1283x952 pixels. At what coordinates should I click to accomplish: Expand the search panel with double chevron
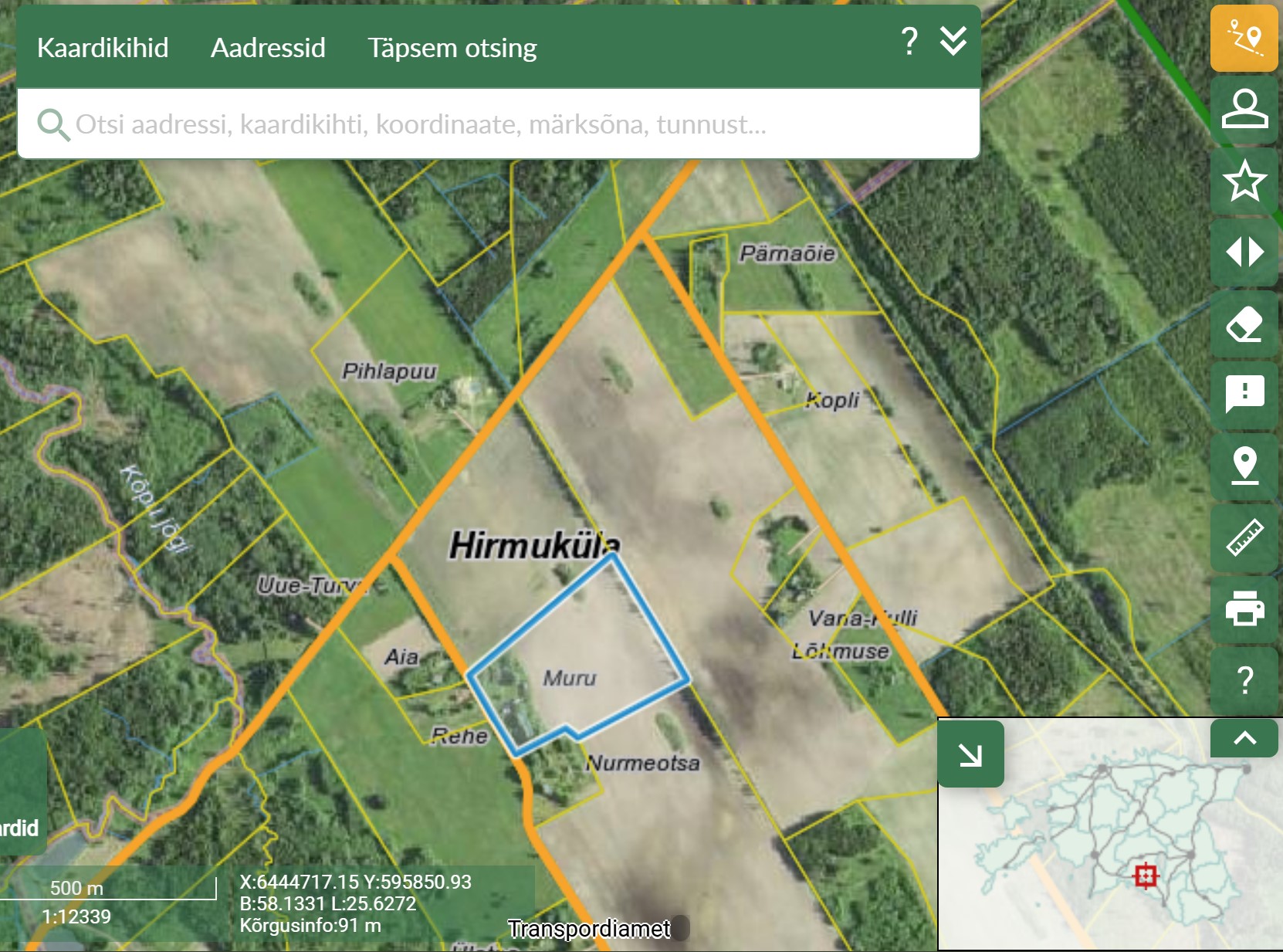point(953,41)
